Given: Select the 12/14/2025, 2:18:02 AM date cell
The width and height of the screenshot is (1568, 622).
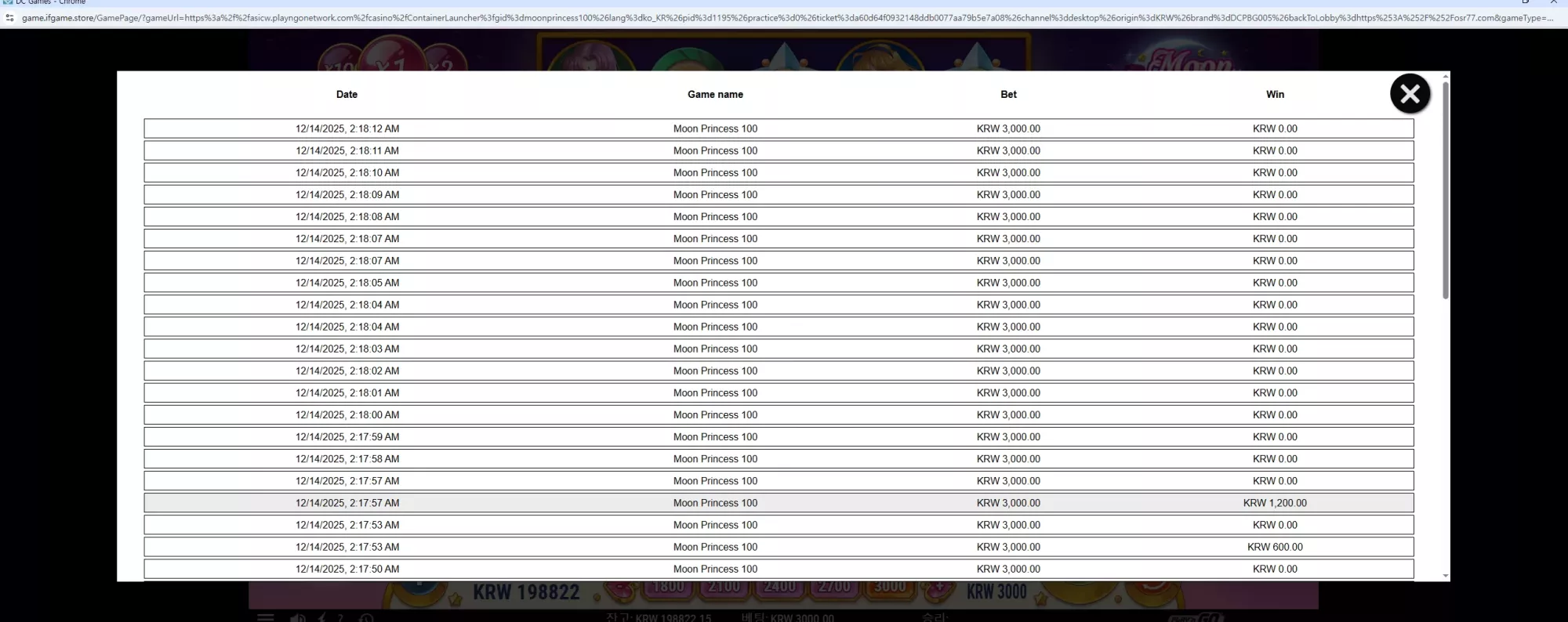Looking at the screenshot, I should [x=347, y=371].
